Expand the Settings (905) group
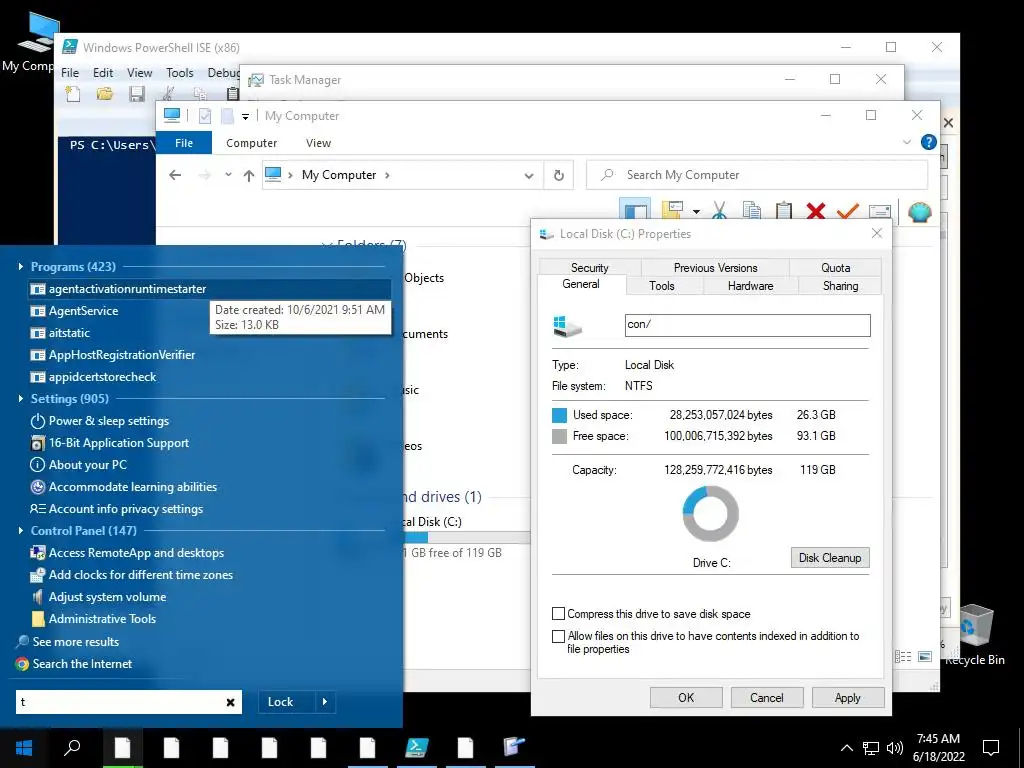This screenshot has width=1024, height=768. (21, 398)
